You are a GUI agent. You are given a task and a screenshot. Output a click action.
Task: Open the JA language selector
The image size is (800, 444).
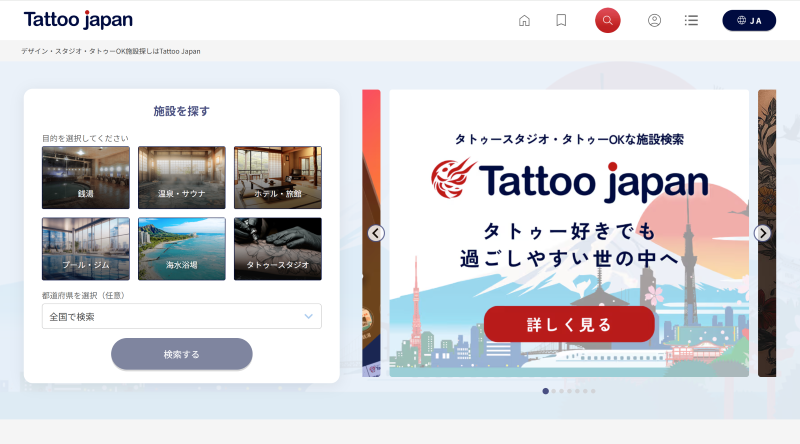(748, 20)
